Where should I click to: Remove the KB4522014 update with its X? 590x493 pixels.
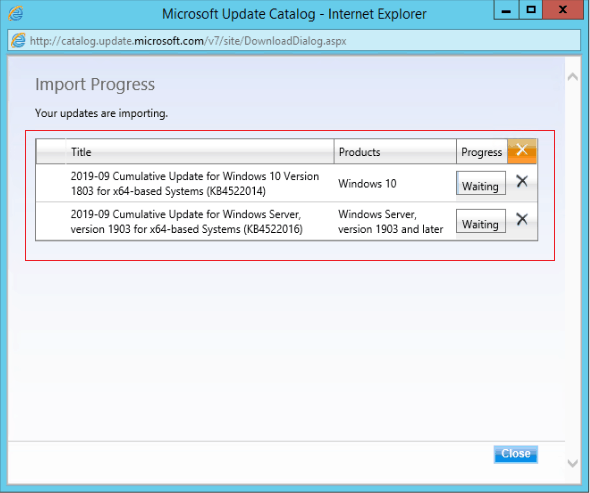(522, 181)
